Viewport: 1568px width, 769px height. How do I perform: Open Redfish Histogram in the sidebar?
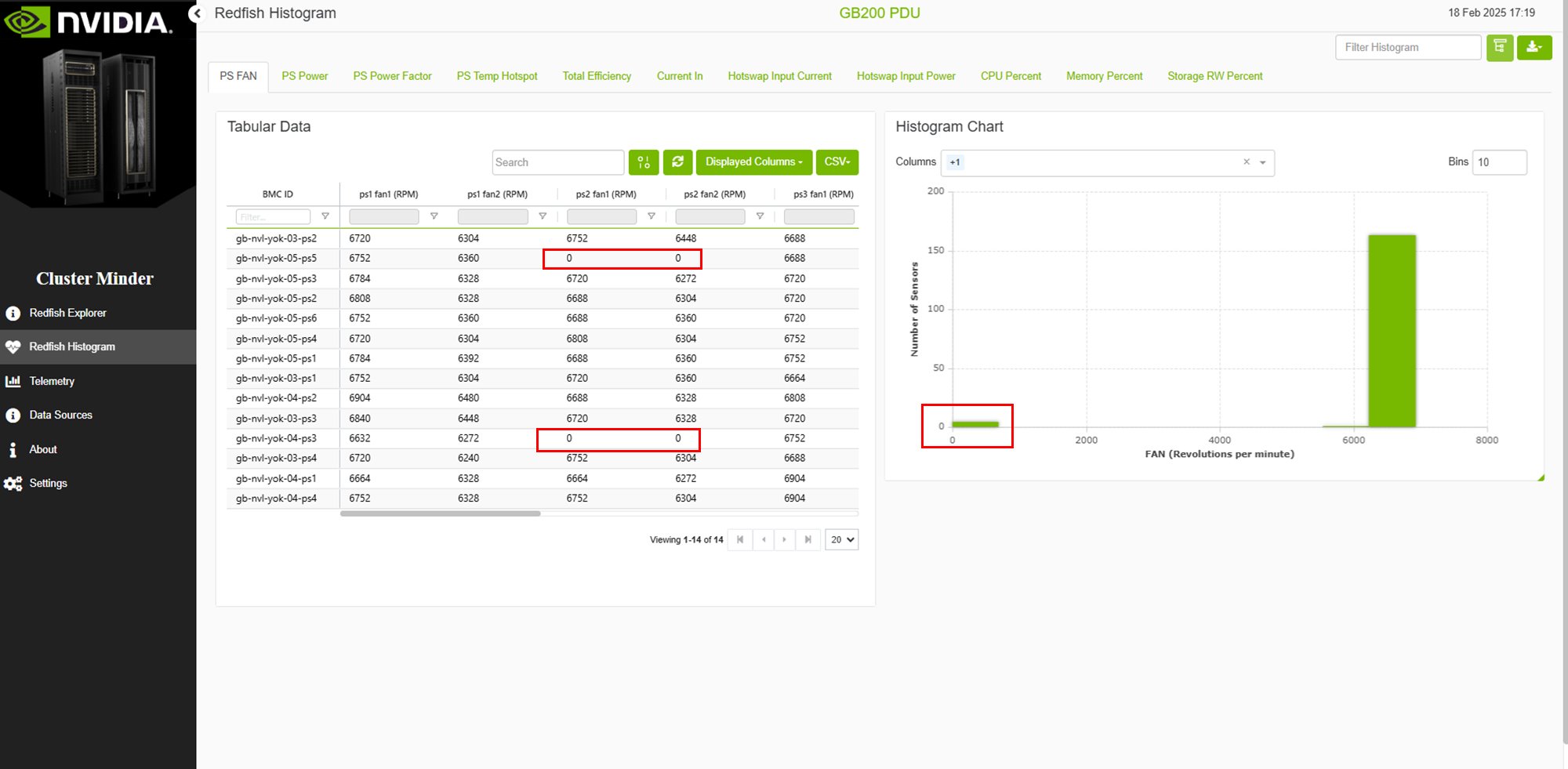[98, 347]
